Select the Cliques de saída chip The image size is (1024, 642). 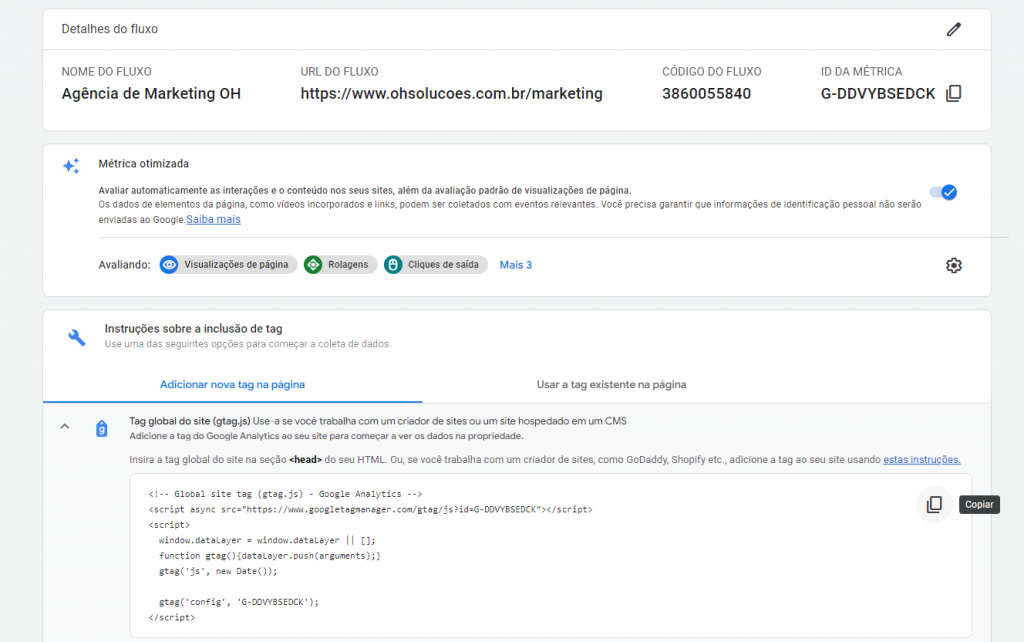[436, 265]
